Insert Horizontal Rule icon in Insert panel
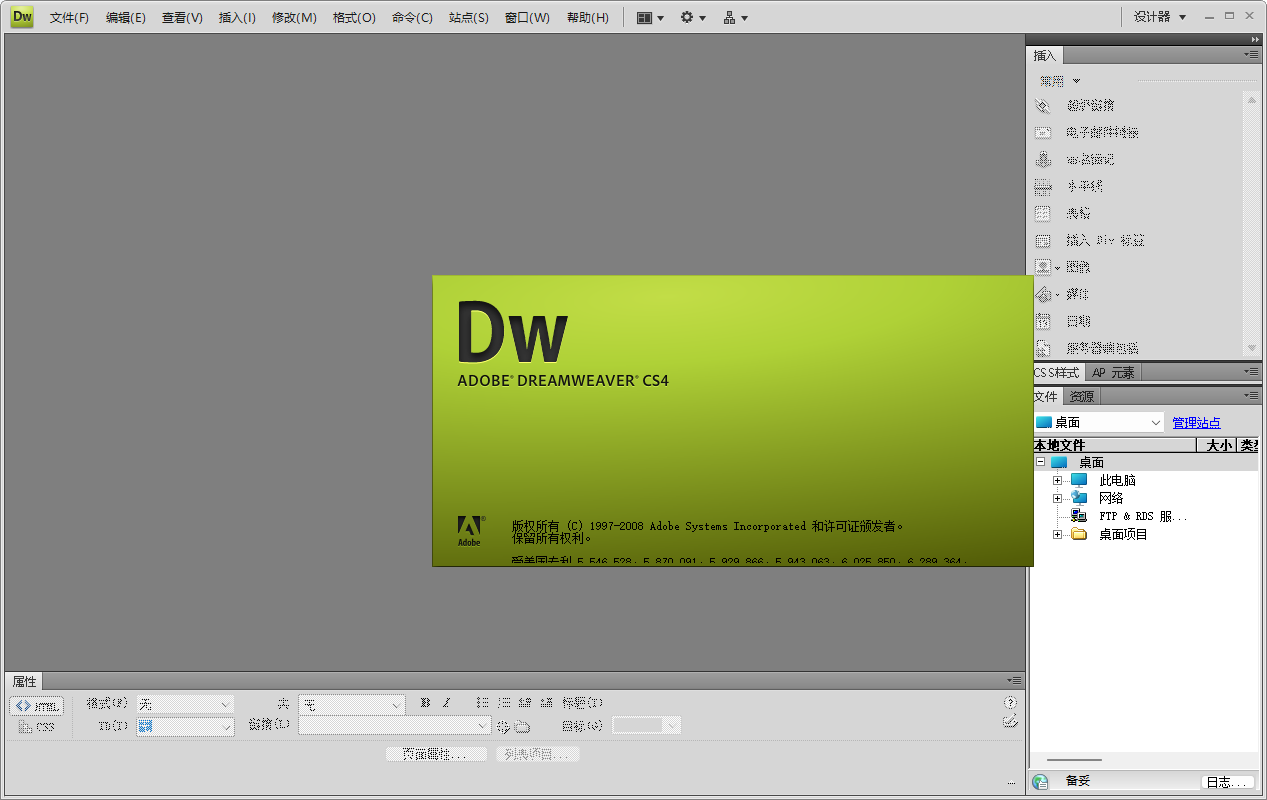The image size is (1267, 800). (1043, 186)
